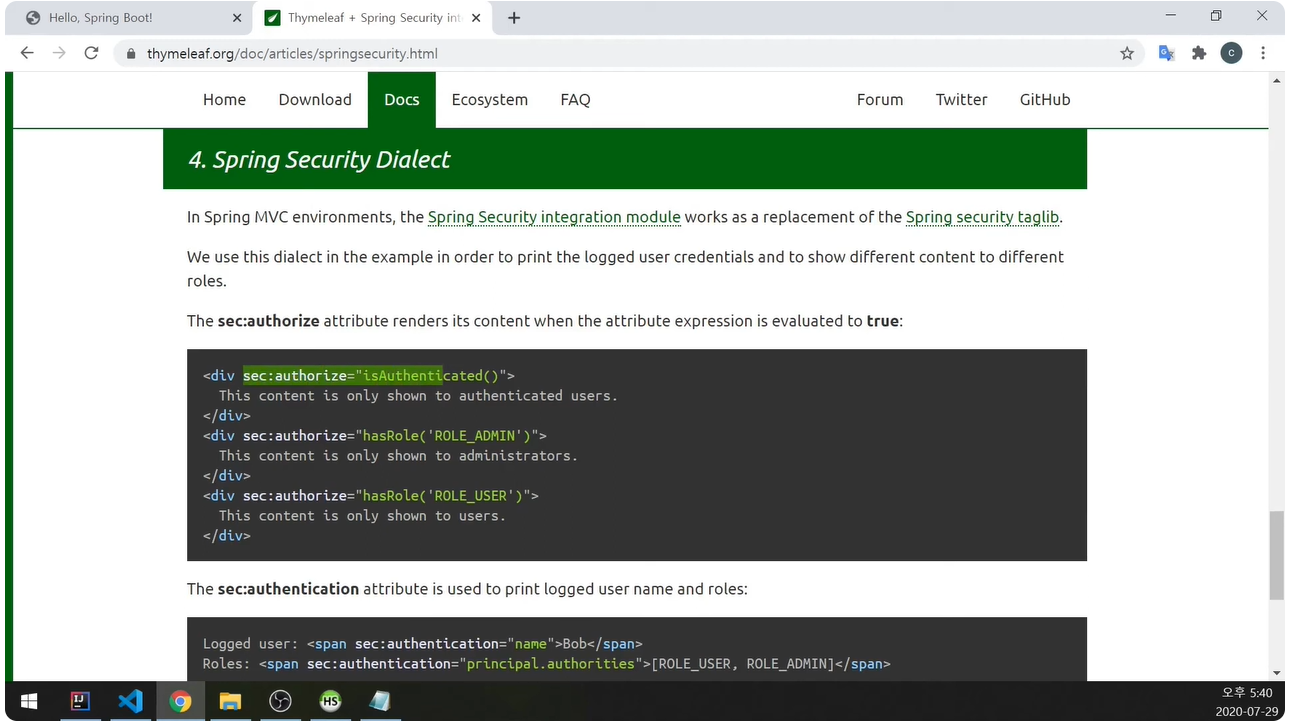Click the page scrollbar thumb

click(x=1276, y=555)
